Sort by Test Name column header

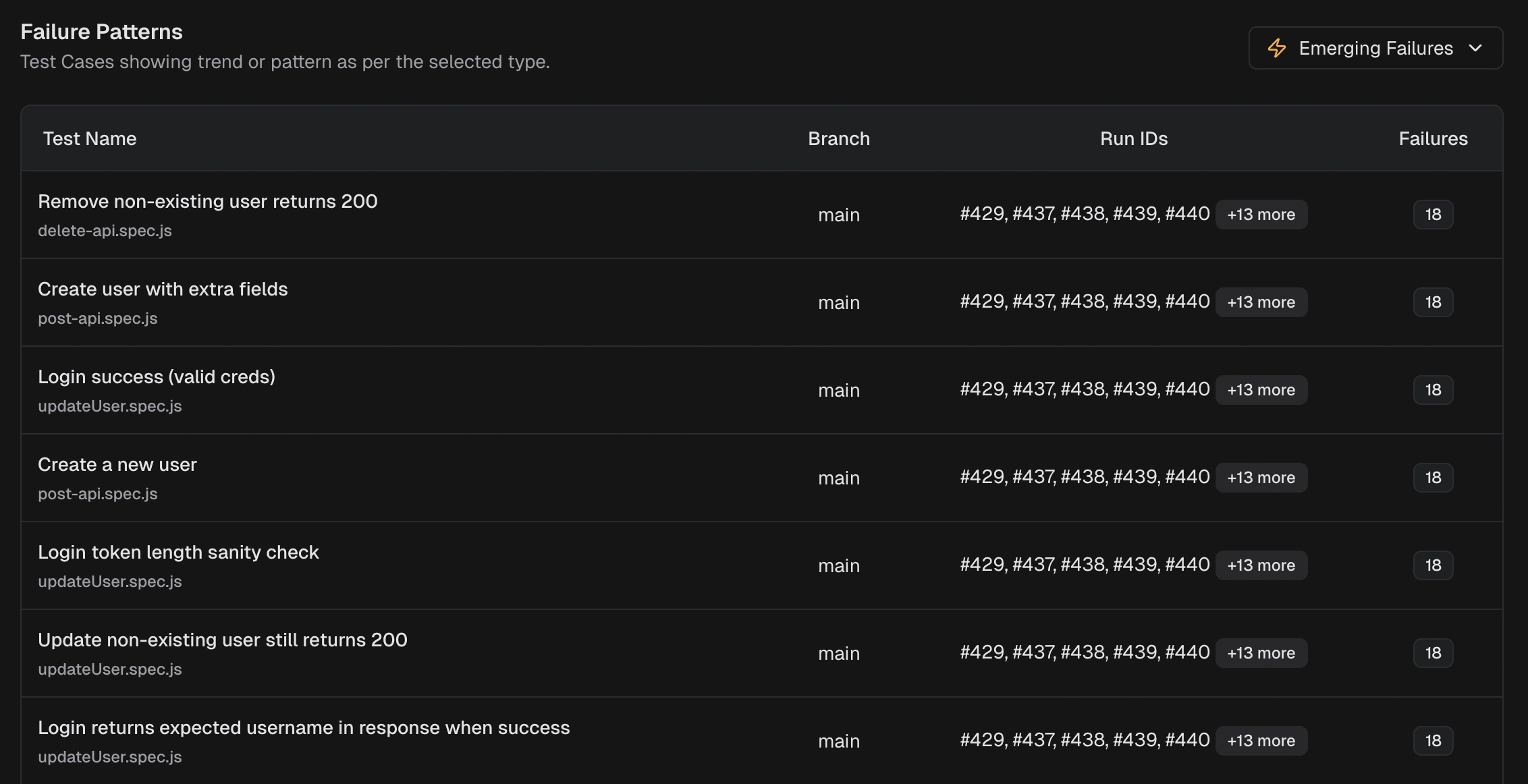click(90, 139)
